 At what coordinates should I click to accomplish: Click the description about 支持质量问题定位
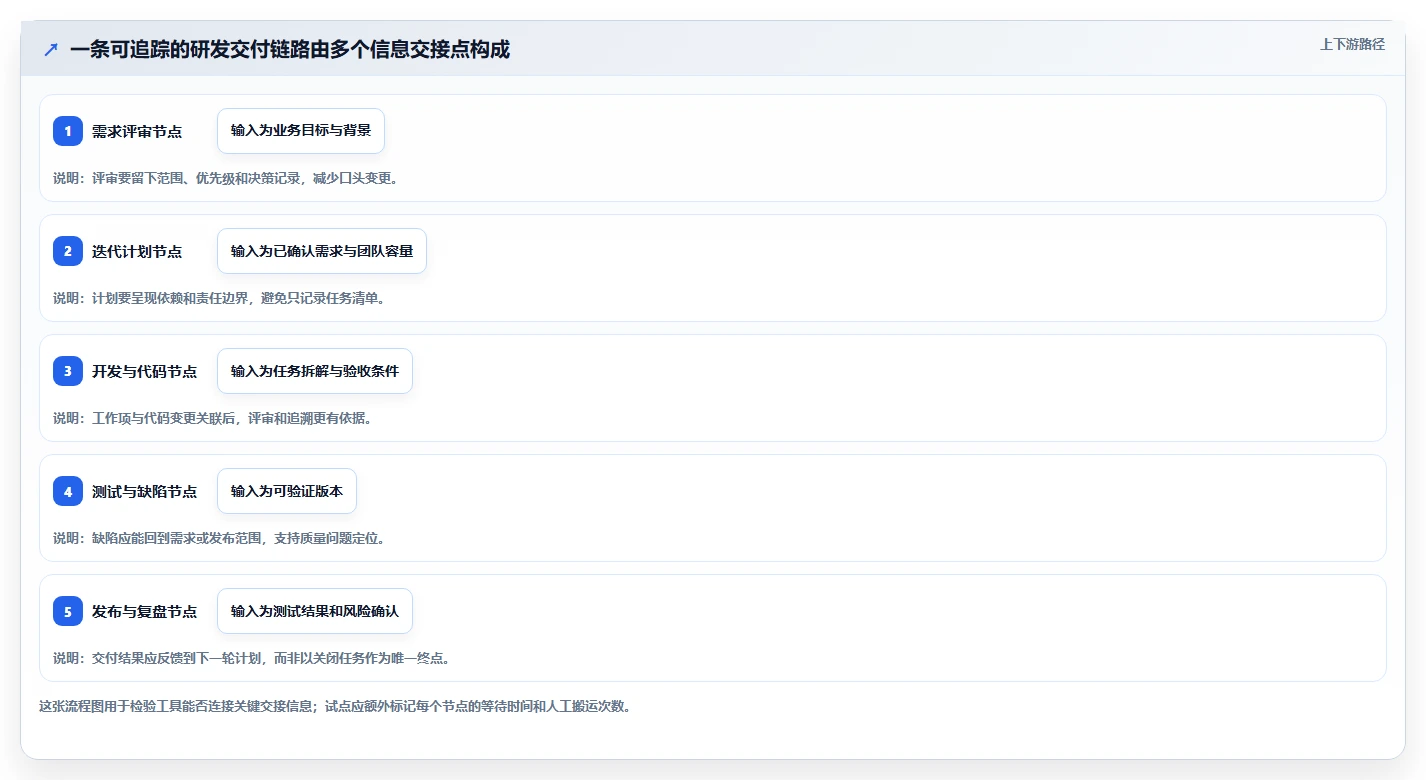pyautogui.click(x=219, y=538)
